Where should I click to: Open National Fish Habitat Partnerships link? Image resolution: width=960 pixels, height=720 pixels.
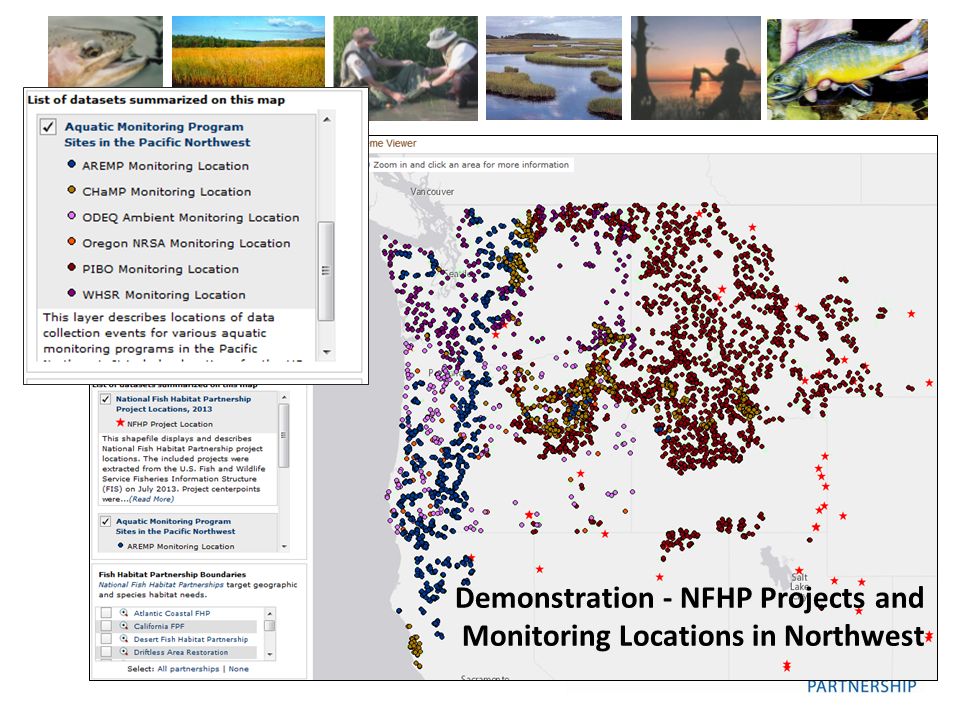[x=161, y=585]
